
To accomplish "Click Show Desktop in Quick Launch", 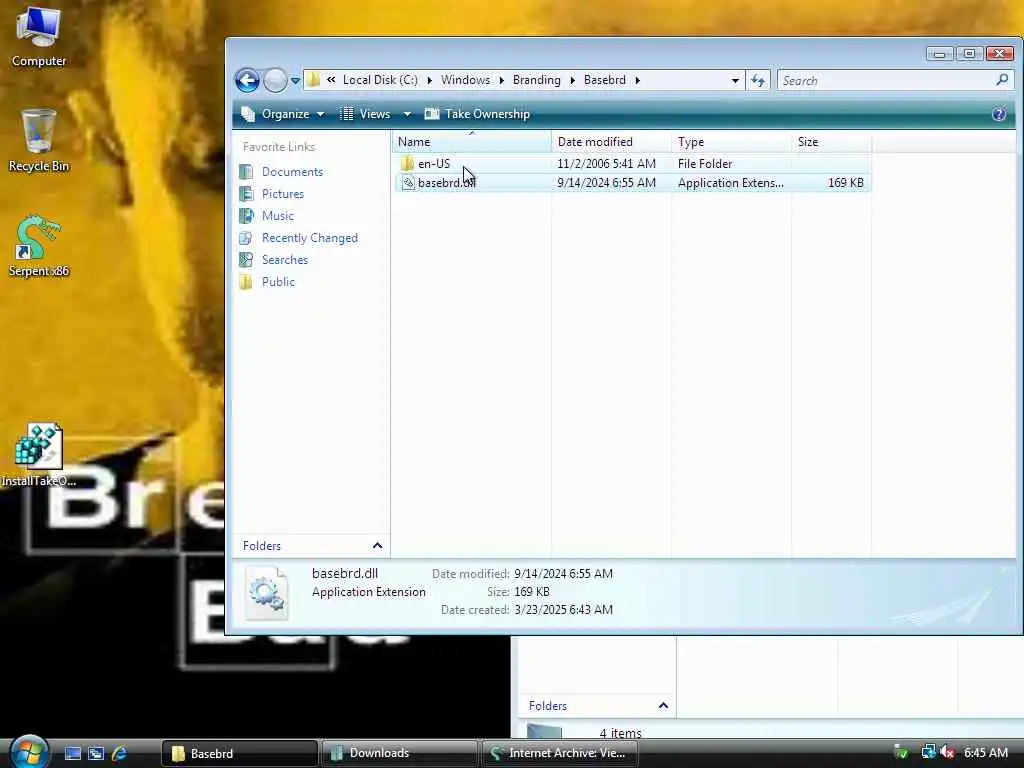I will point(72,753).
